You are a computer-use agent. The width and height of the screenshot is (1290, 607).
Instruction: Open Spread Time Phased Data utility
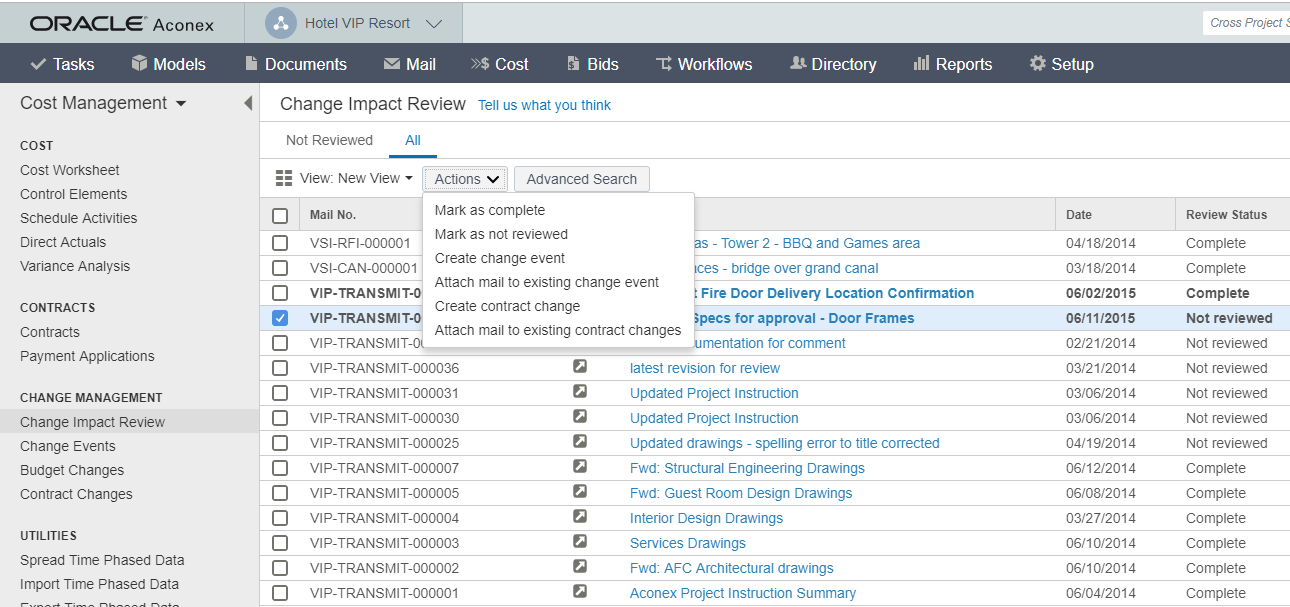coord(102,560)
